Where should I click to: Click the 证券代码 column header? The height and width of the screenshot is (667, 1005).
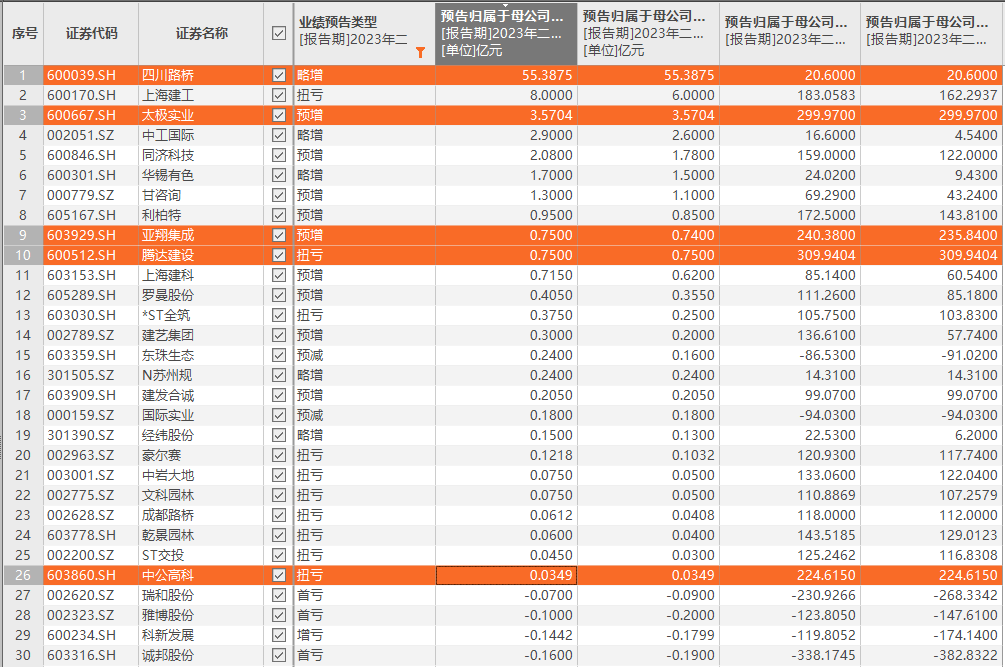(91, 33)
